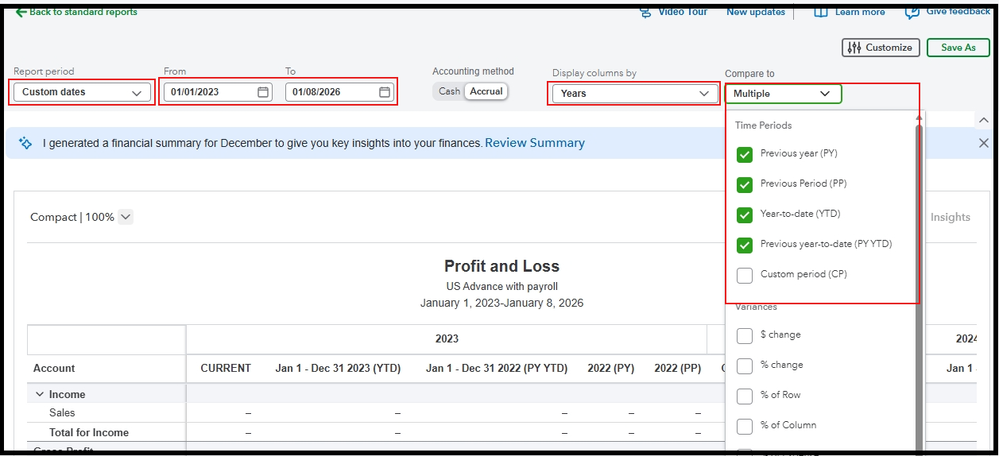
Task: Open New updates link
Action: click(x=756, y=12)
